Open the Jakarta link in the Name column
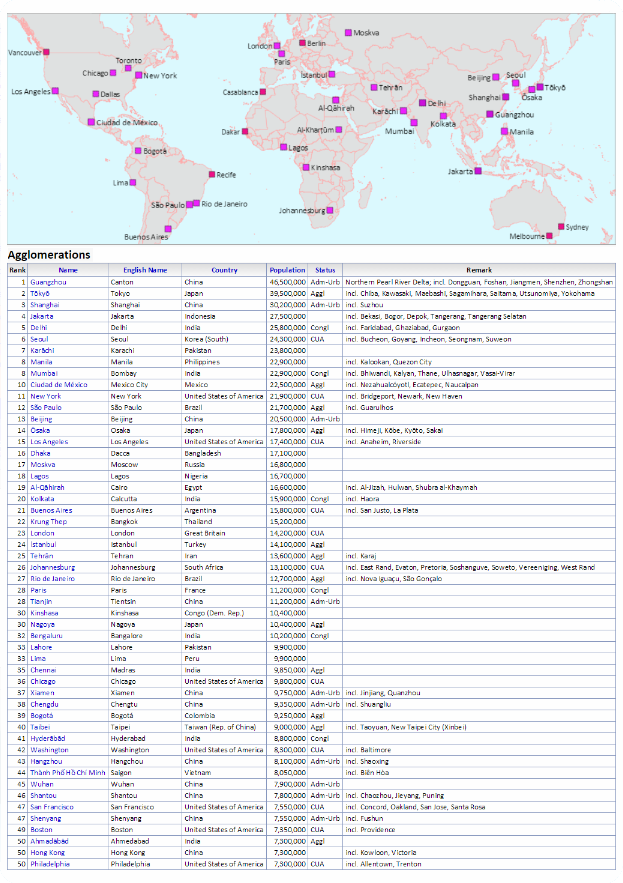 [x=42, y=316]
